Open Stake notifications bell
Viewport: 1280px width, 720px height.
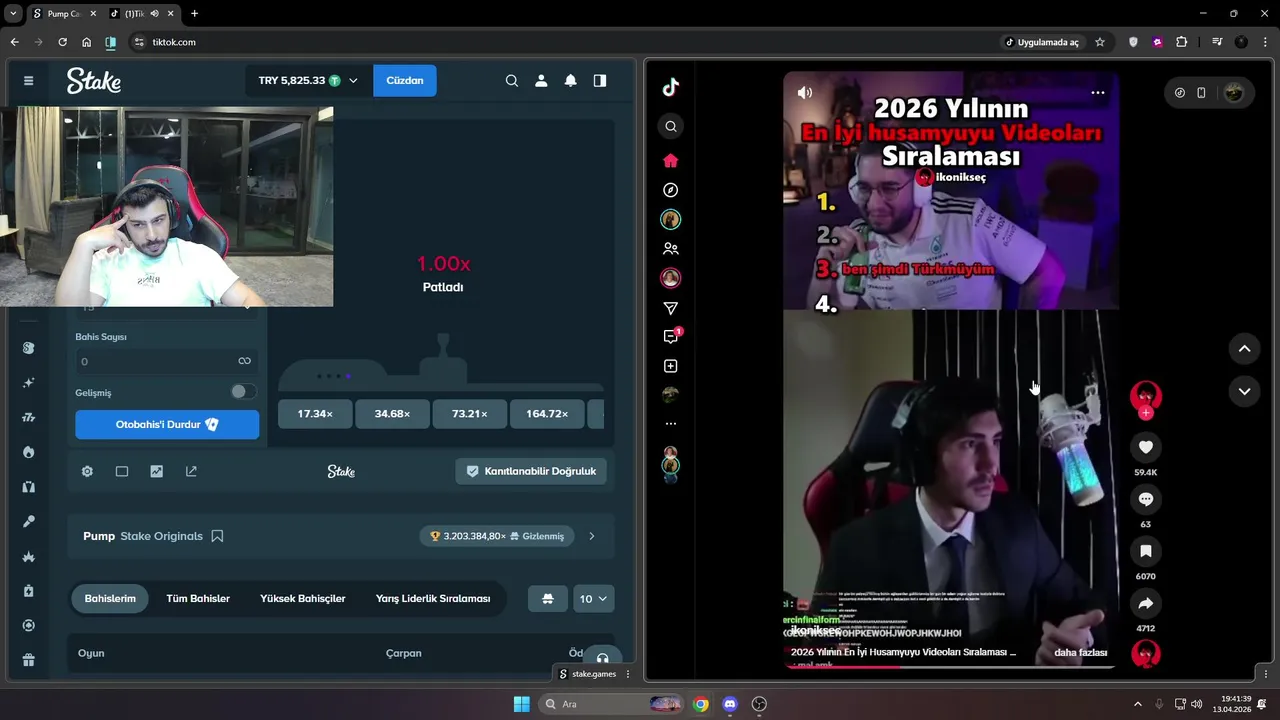pos(570,80)
